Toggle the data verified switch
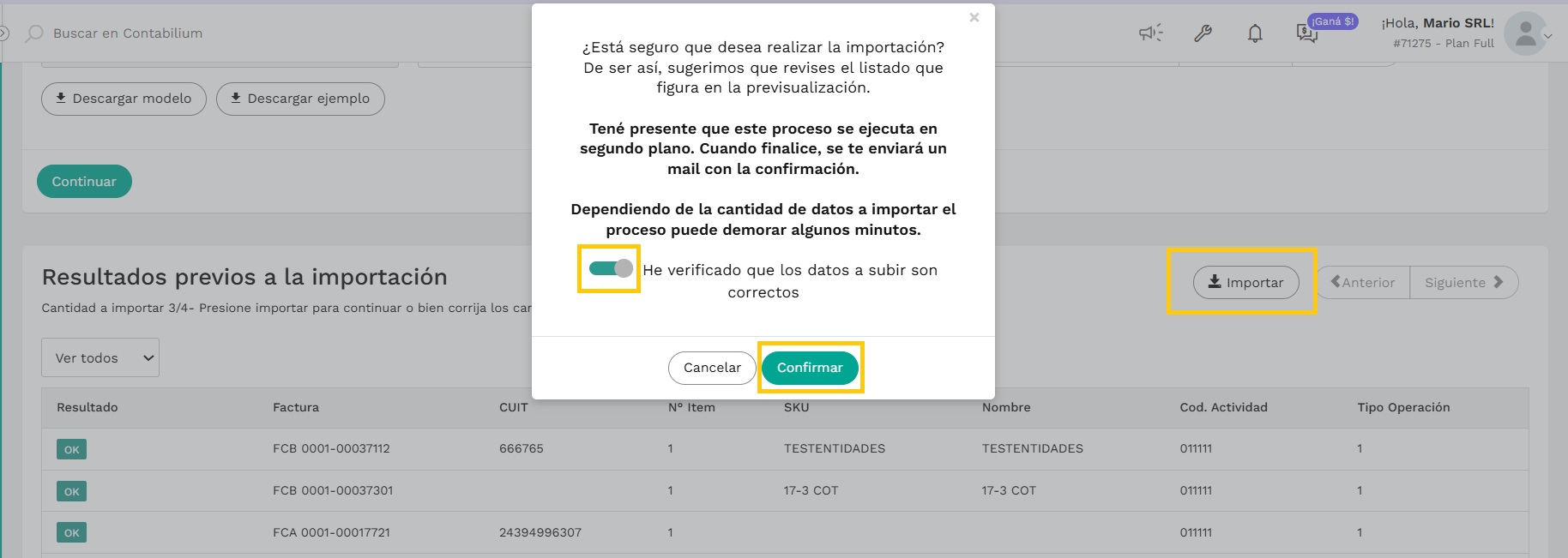The height and width of the screenshot is (558, 1568). click(x=611, y=268)
